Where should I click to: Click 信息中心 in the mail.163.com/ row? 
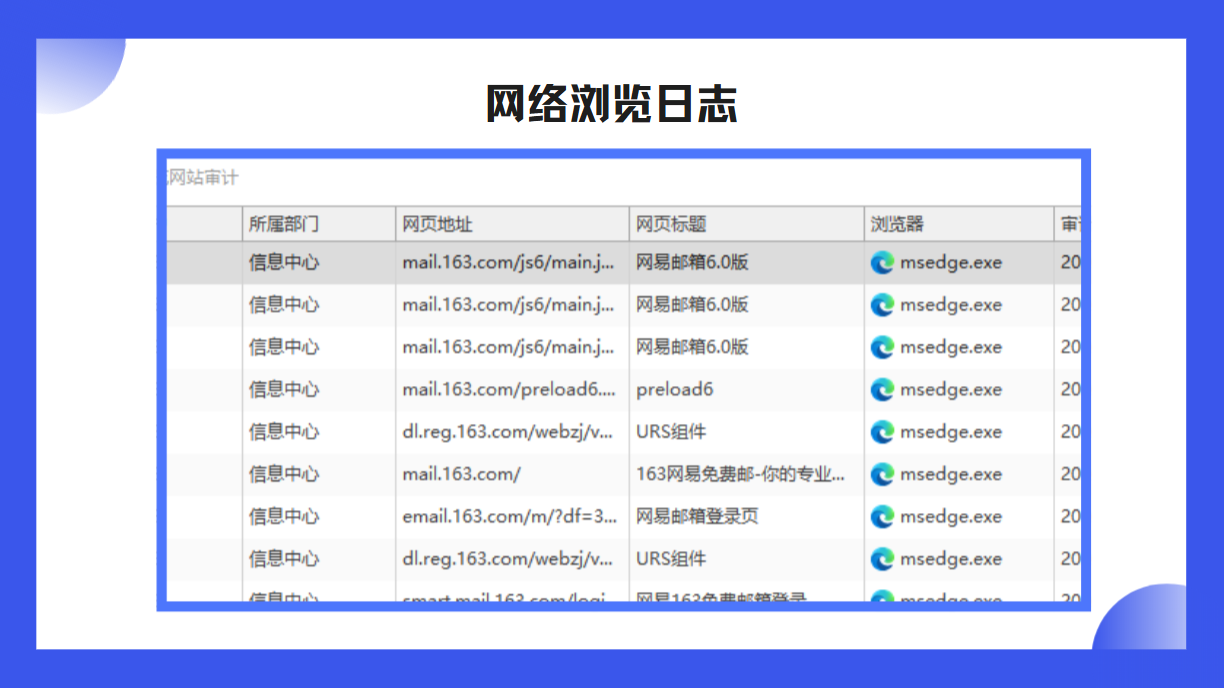point(284,474)
